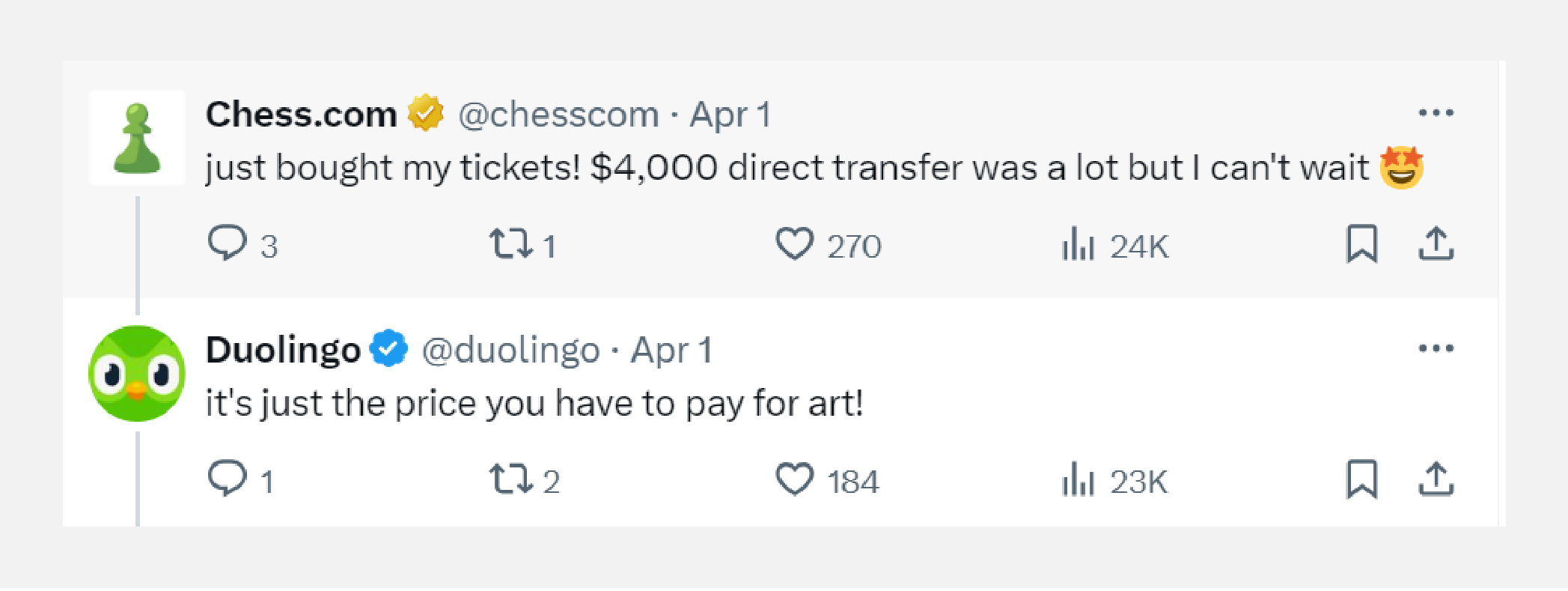Click the Chess.com display name
Image resolution: width=1568 pixels, height=591 pixels.
[301, 115]
